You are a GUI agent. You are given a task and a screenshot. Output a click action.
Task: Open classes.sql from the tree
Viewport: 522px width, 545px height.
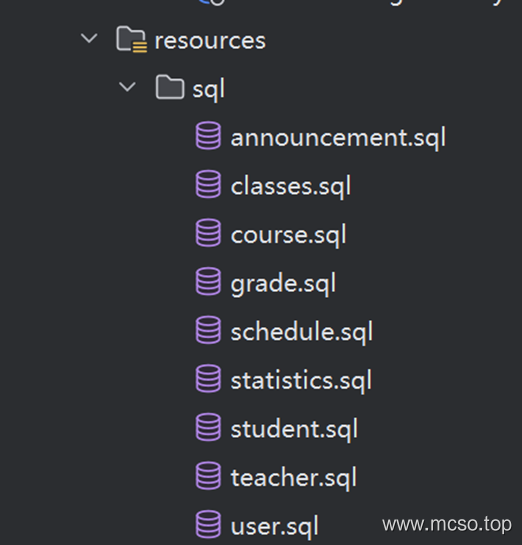click(291, 187)
